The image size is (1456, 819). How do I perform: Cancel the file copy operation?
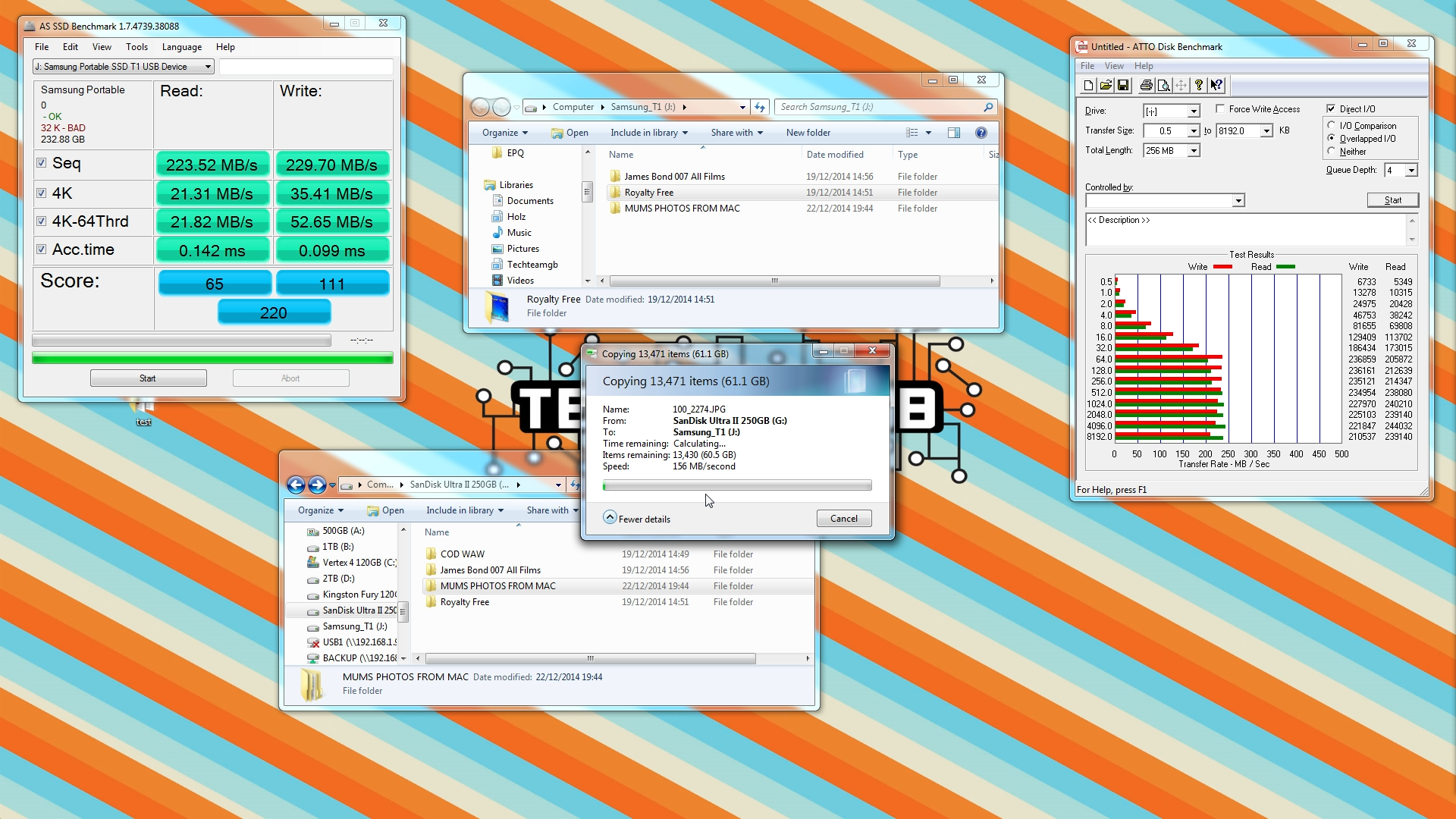click(843, 519)
